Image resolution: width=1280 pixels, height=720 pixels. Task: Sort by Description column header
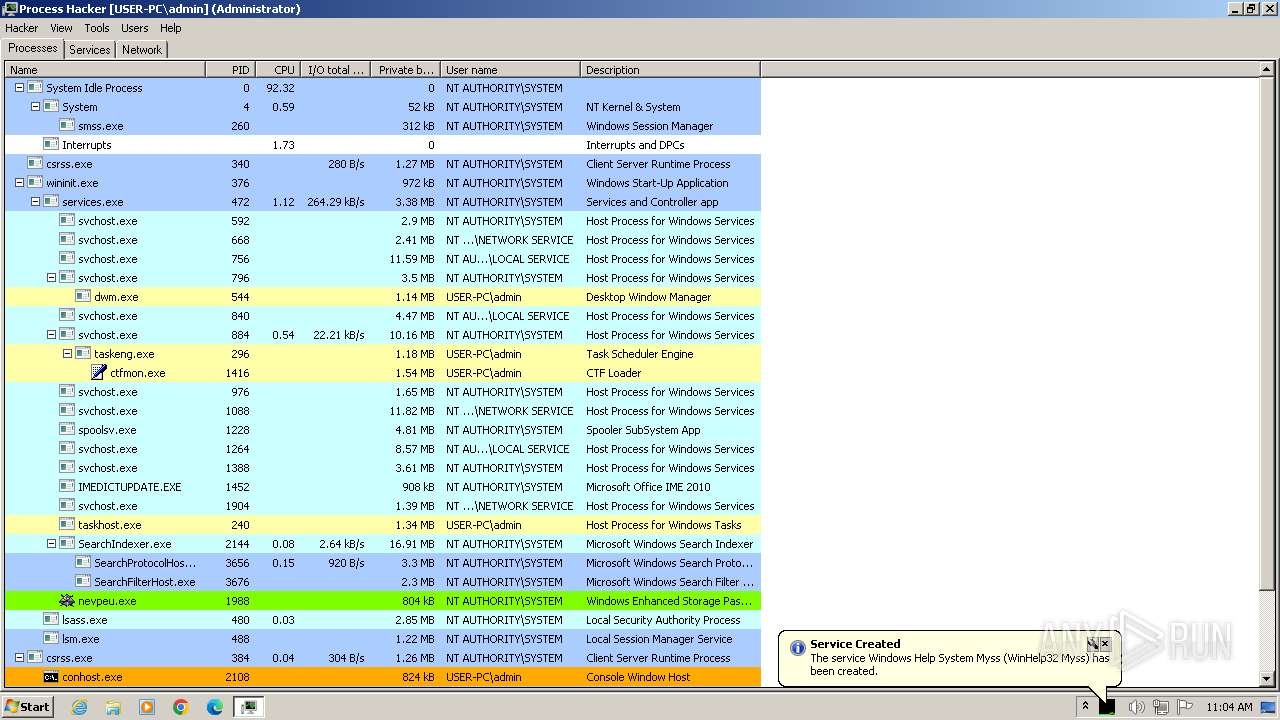tap(670, 70)
